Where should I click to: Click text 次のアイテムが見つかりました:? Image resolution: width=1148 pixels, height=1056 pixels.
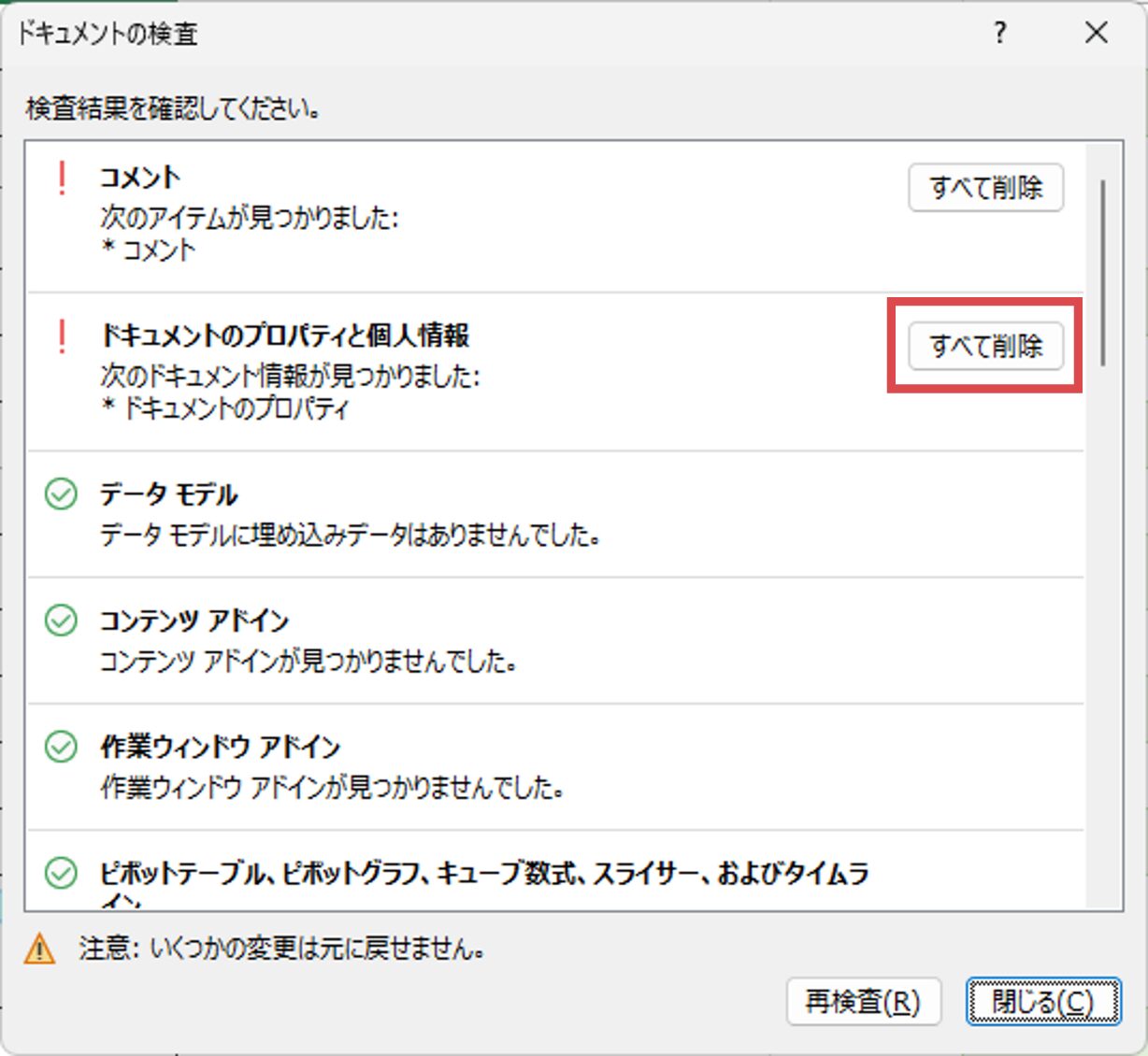(250, 218)
